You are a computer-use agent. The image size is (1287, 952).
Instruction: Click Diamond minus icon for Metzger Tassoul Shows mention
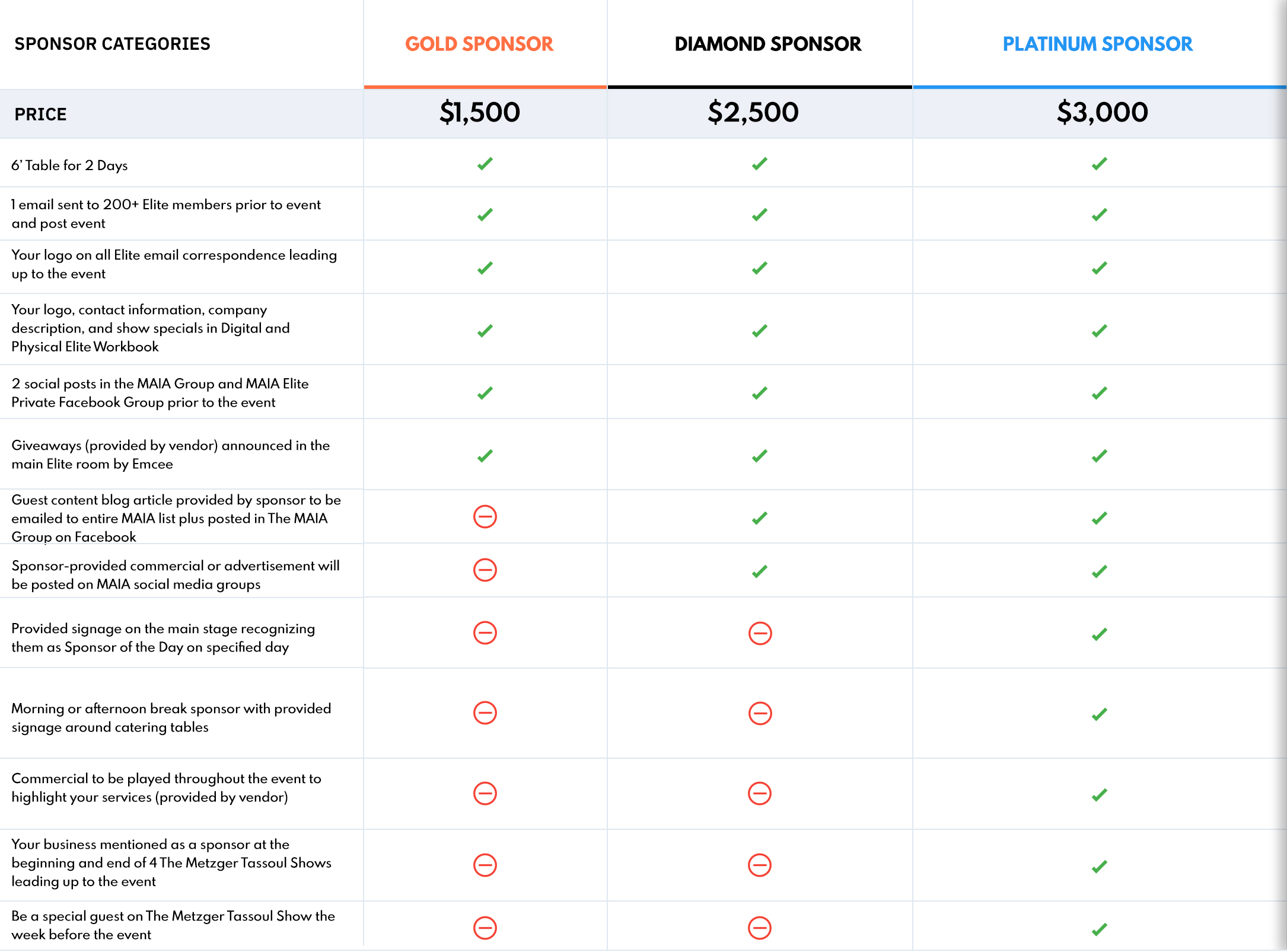coord(760,865)
